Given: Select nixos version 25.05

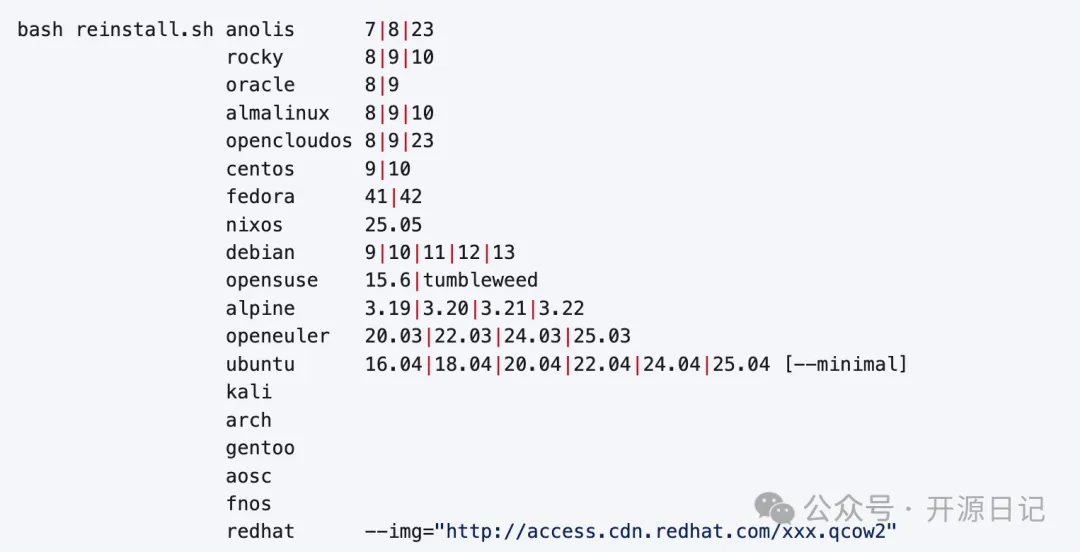Looking at the screenshot, I should tap(393, 225).
